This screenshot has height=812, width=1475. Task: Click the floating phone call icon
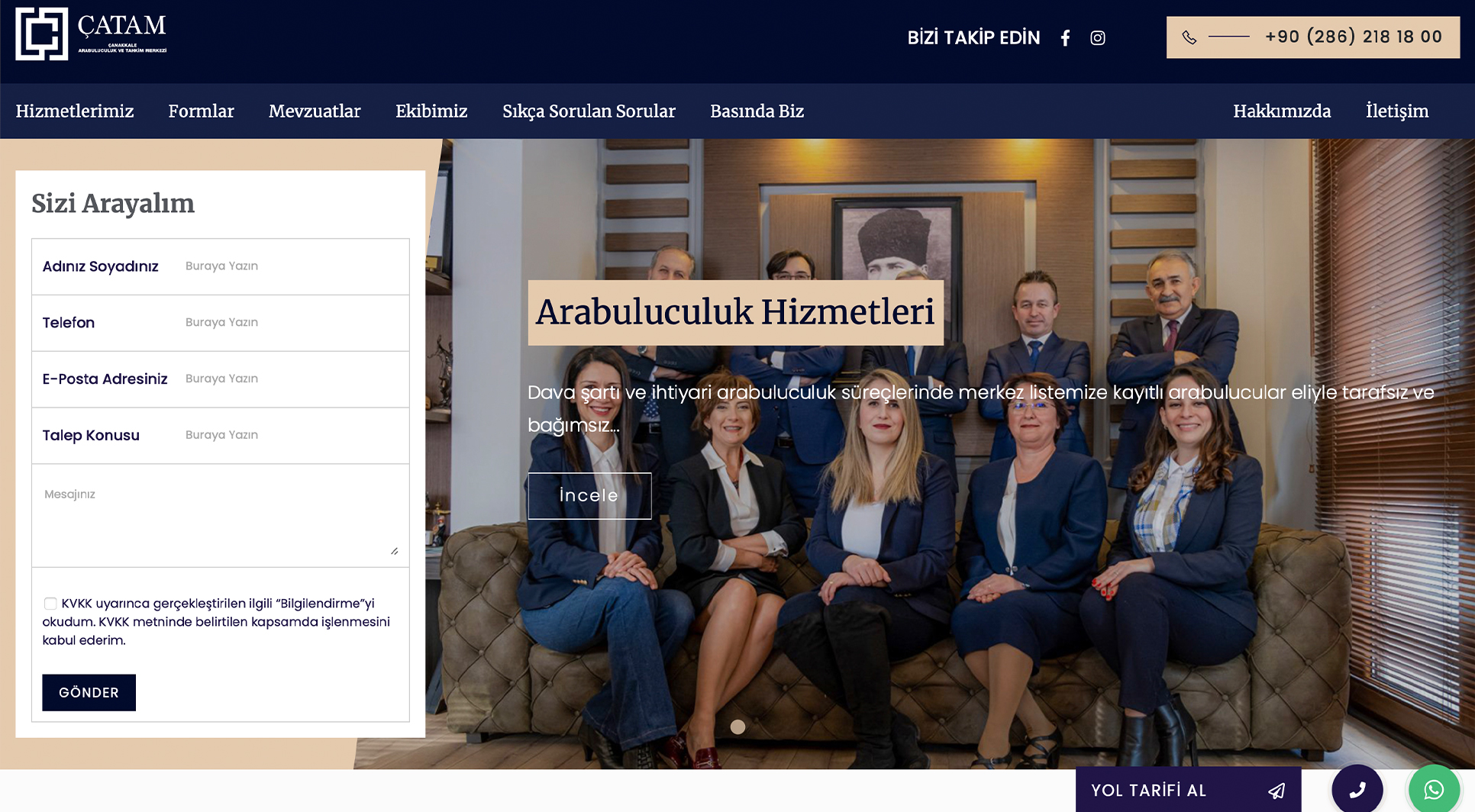tap(1357, 790)
